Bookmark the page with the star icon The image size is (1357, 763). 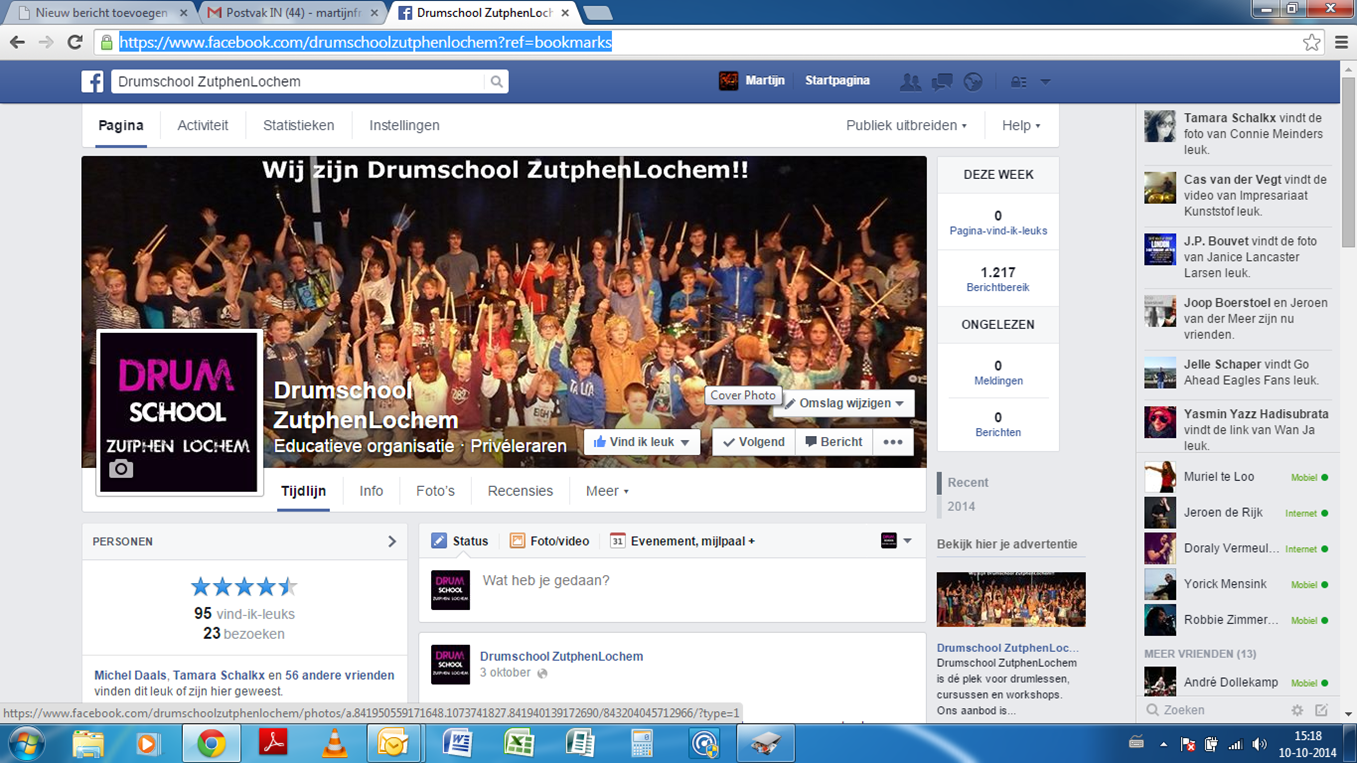(x=1311, y=42)
